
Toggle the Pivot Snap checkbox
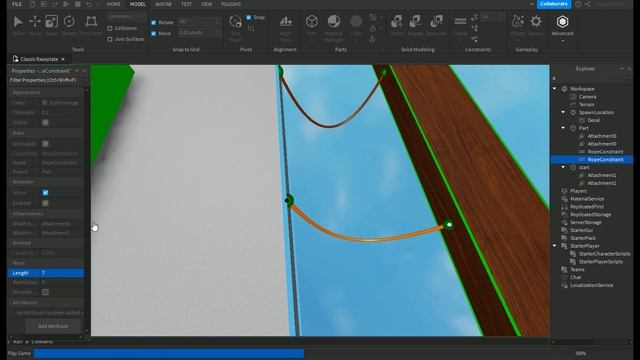point(249,17)
